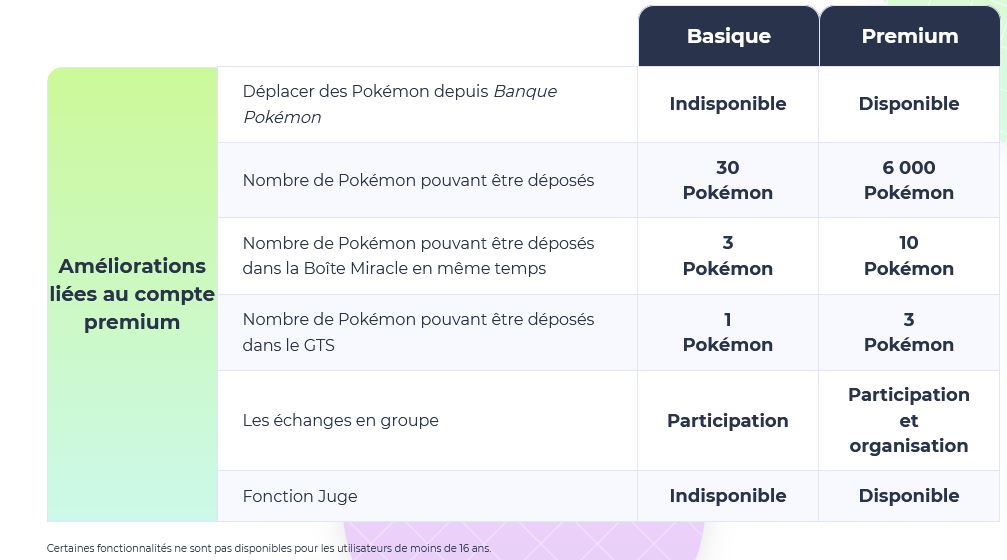Select the "10 Pokémon" Premium cell
Screen dimensions: 1007x560
[909, 256]
